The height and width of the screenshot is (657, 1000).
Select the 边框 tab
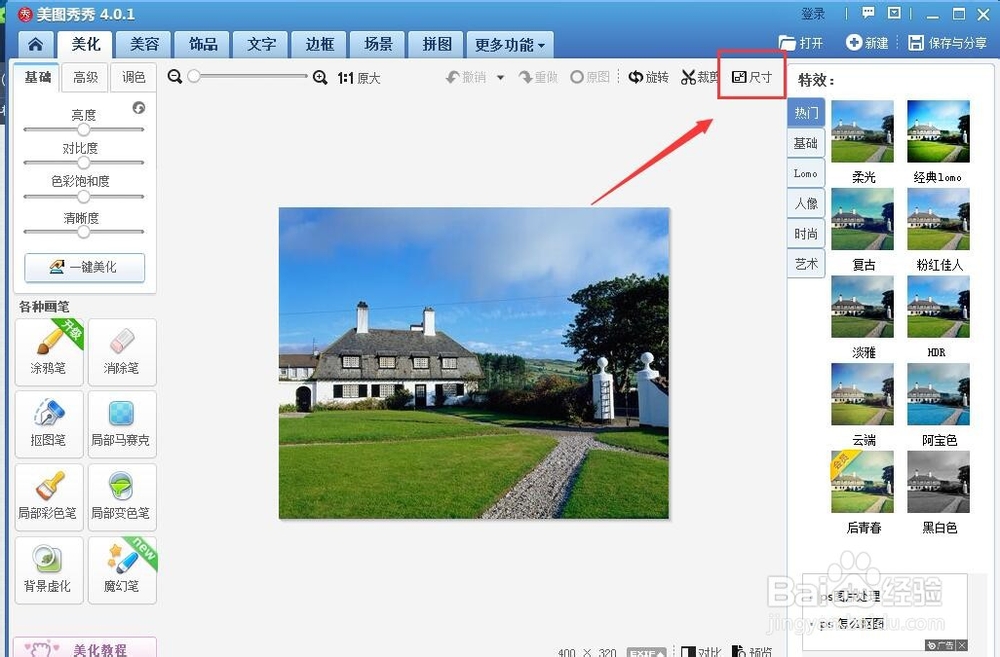click(x=320, y=44)
